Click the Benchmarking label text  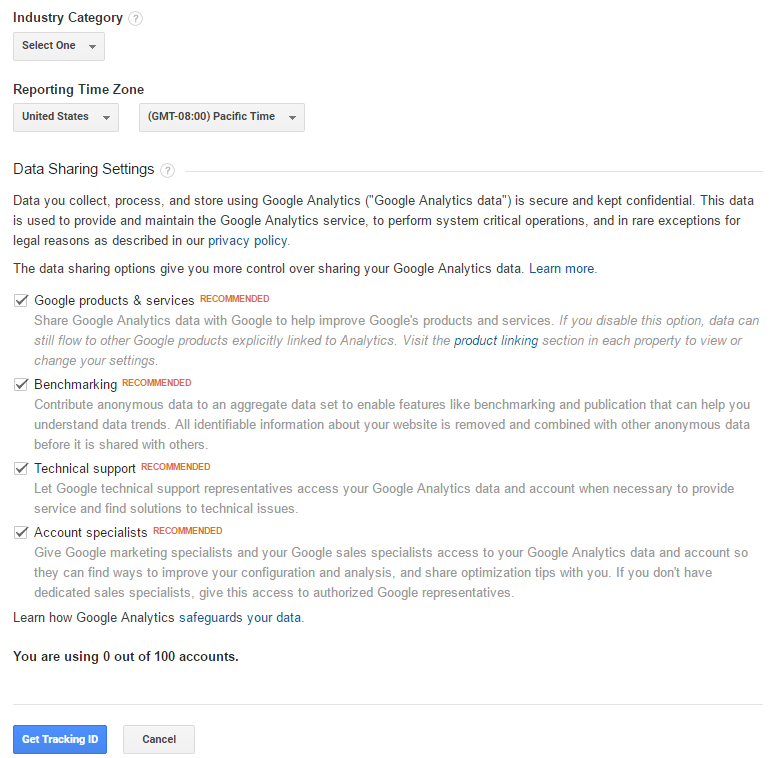tap(76, 385)
